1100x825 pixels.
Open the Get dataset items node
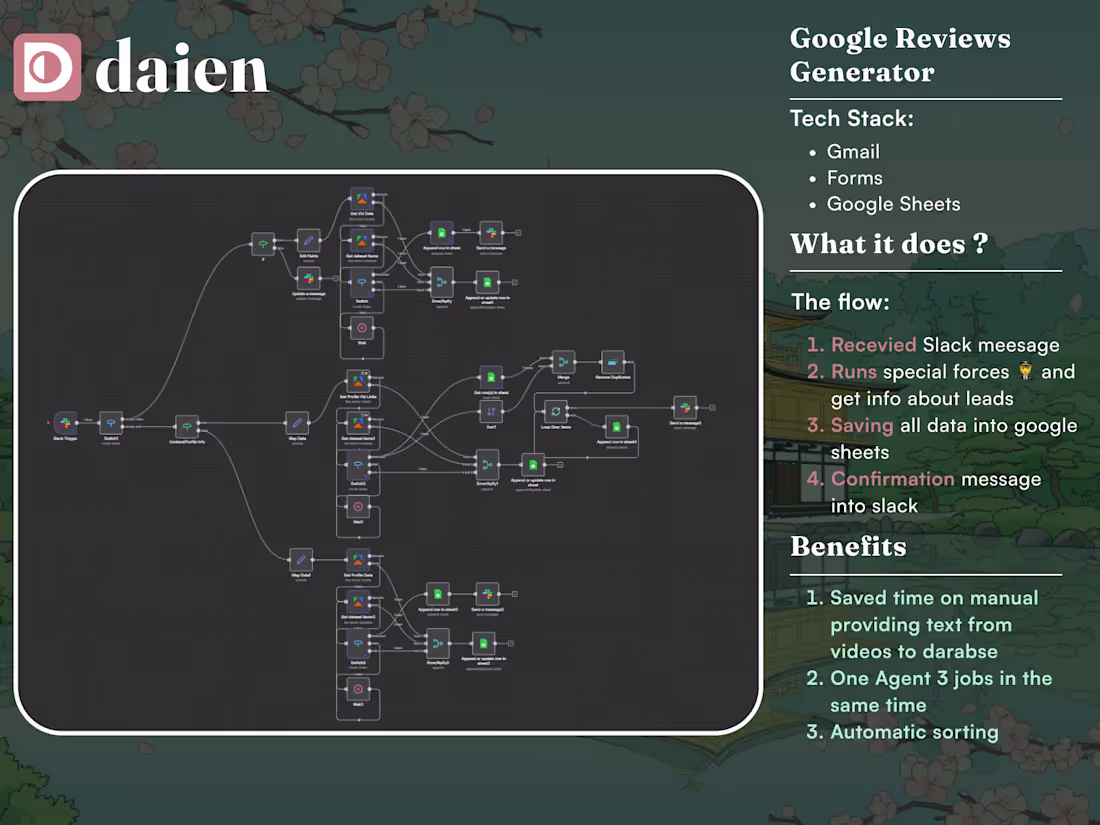coord(362,241)
